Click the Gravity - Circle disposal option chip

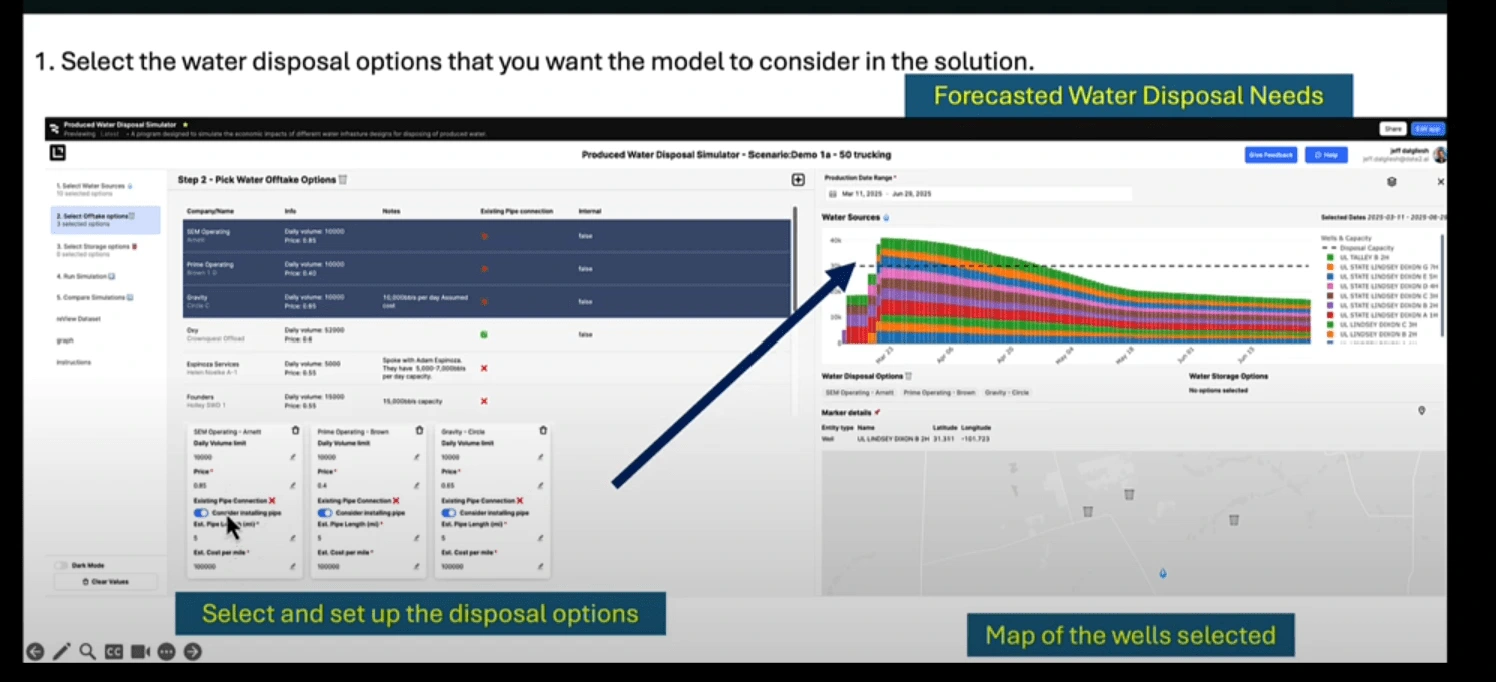(x=1006, y=392)
